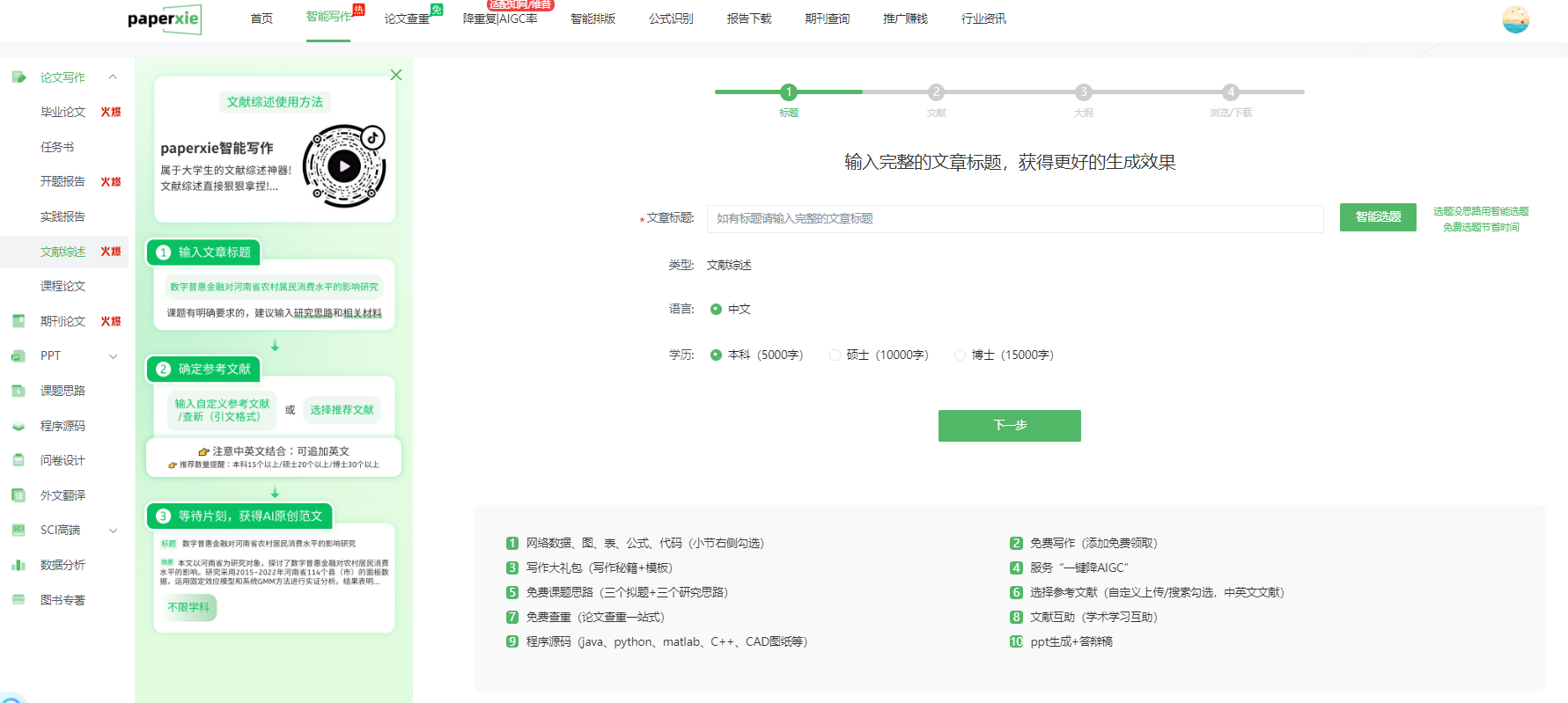Viewport: 1568px width, 703px height.
Task: Expand the PPT sidebar menu
Action: point(113,356)
